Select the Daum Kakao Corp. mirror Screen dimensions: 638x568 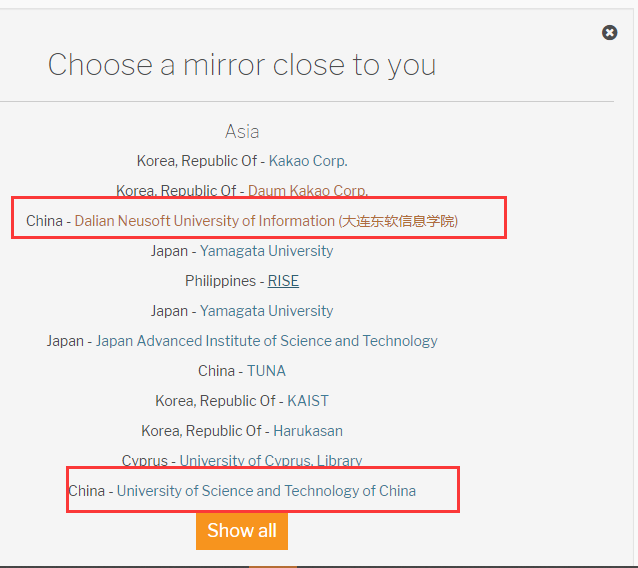[x=307, y=191]
